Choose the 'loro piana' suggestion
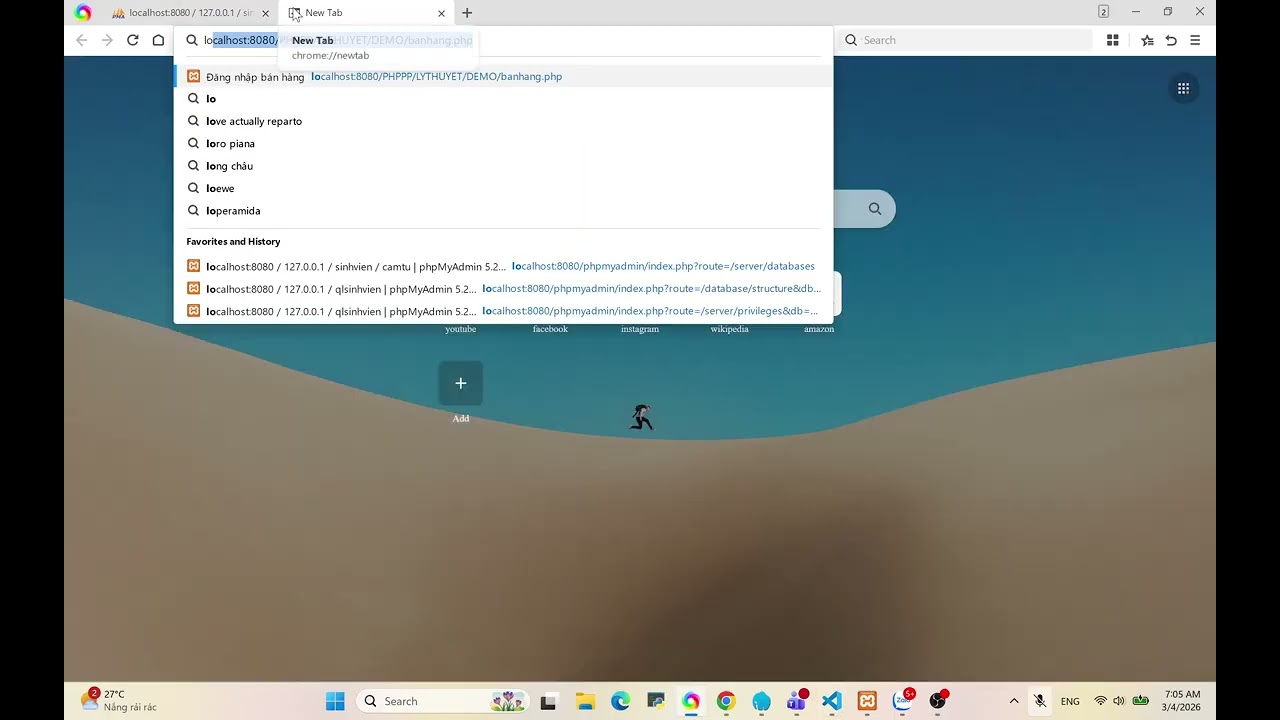Image resolution: width=1280 pixels, height=720 pixels. [x=503, y=143]
